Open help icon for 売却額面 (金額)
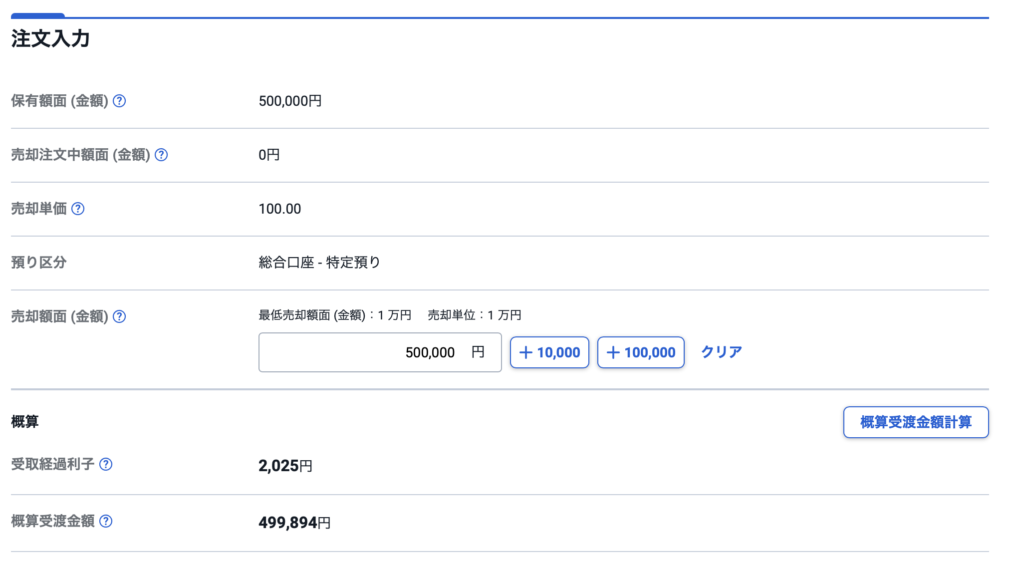 coord(119,317)
